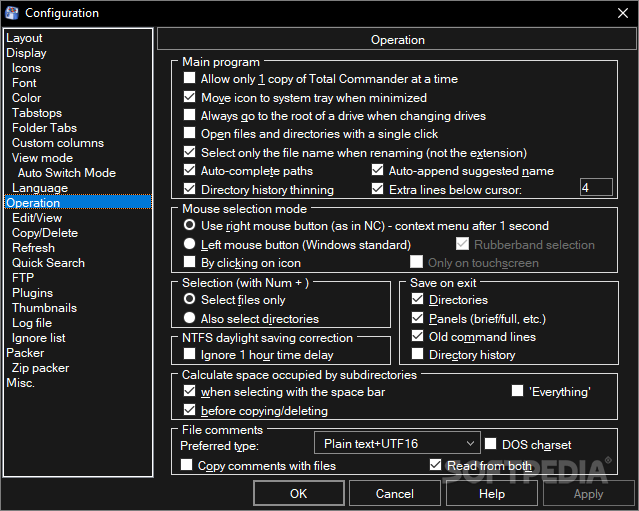Enable Open files with a single click
This screenshot has width=639, height=511.
click(x=189, y=133)
